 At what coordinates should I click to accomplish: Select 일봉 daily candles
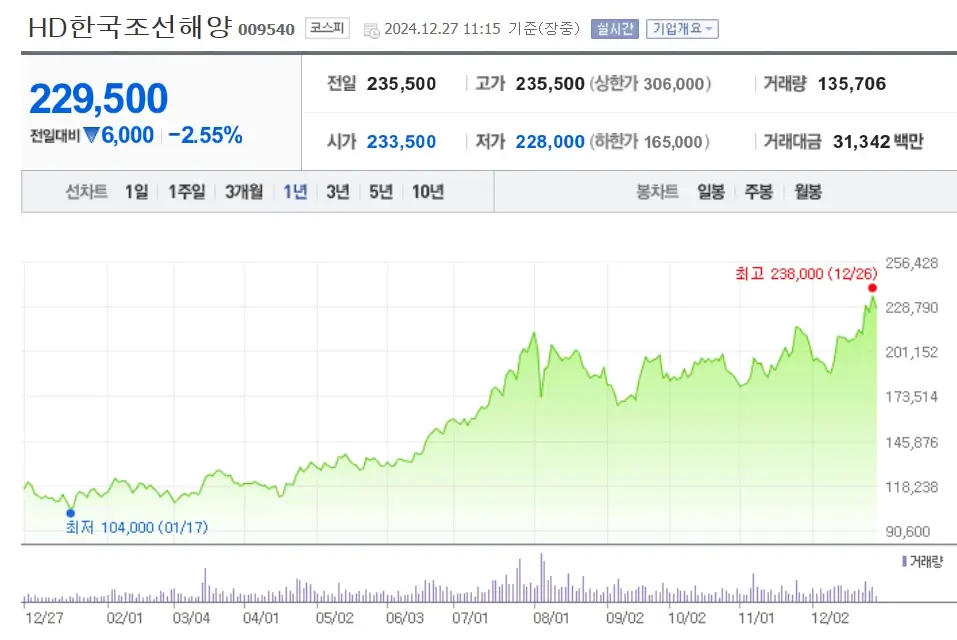pyautogui.click(x=710, y=189)
